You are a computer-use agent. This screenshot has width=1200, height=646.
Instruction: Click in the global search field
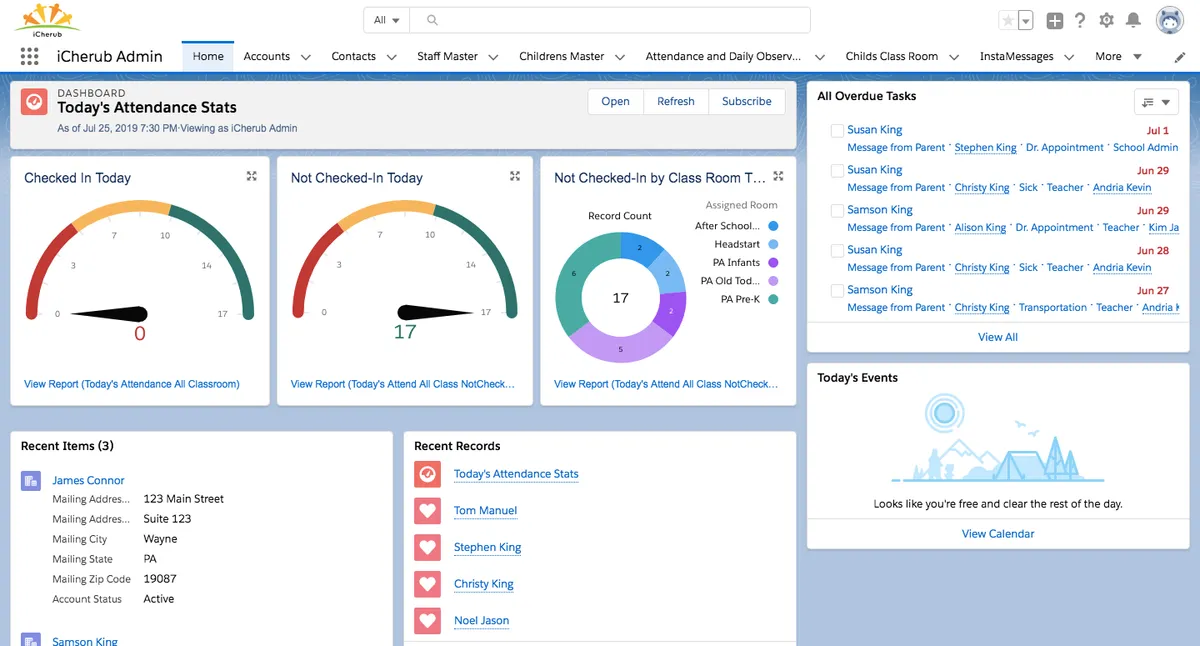point(612,20)
